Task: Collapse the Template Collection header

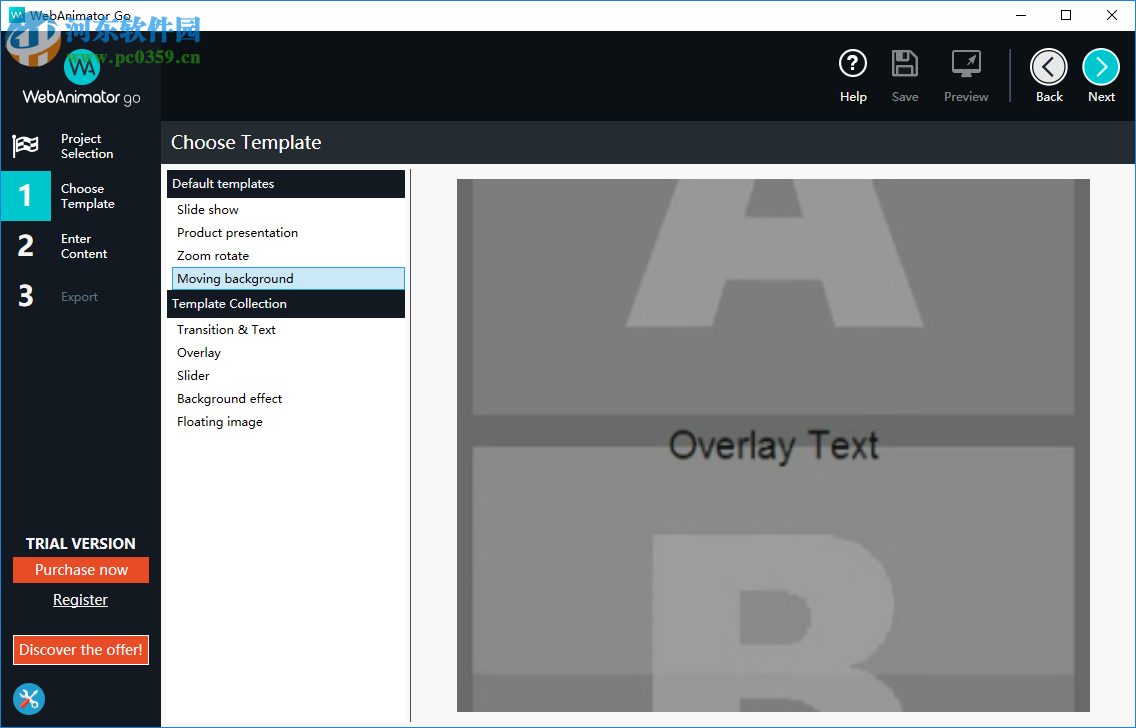Action: coord(285,304)
